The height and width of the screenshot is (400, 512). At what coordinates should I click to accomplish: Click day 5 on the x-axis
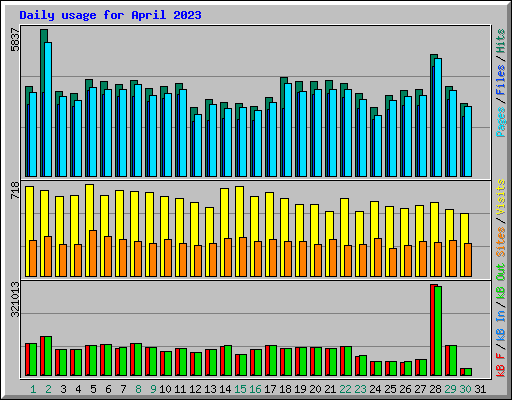click(x=93, y=389)
